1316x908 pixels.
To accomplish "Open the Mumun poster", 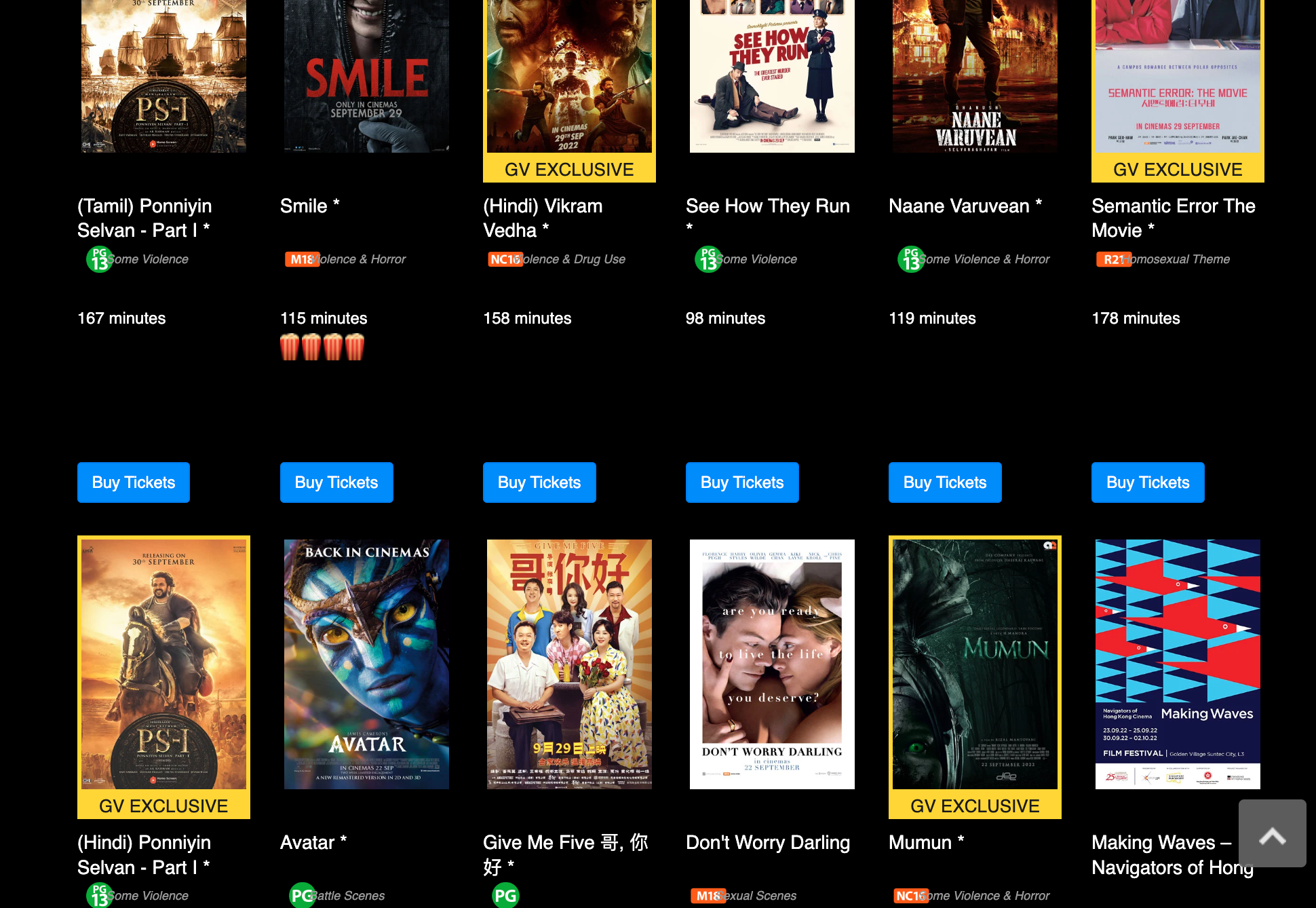I will point(975,664).
